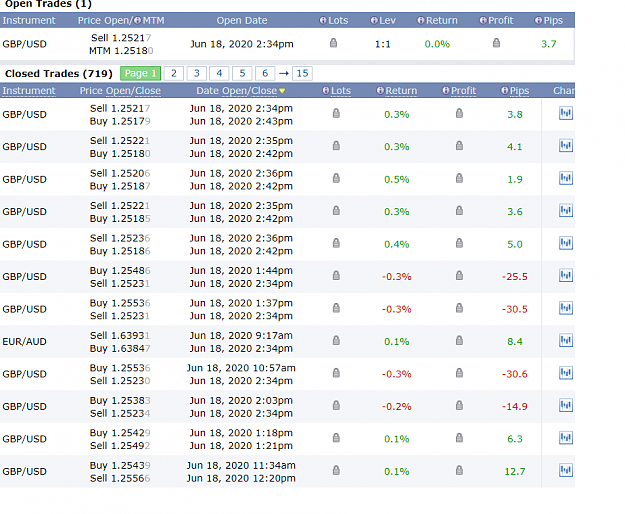
Task: Open chart for the 12.7 pips trade
Action: [x=566, y=471]
